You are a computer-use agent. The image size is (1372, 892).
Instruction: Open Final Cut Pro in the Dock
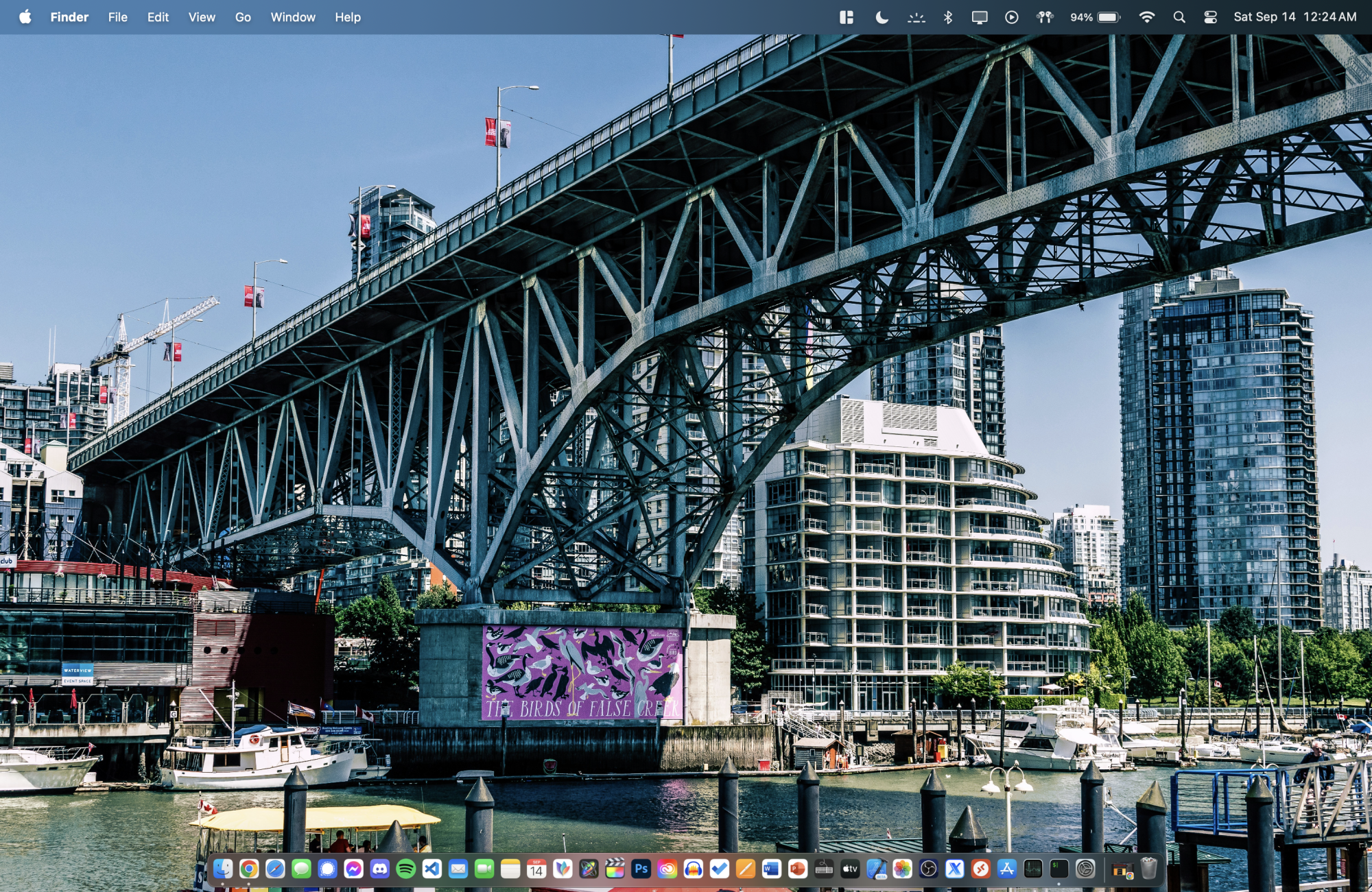(x=615, y=869)
